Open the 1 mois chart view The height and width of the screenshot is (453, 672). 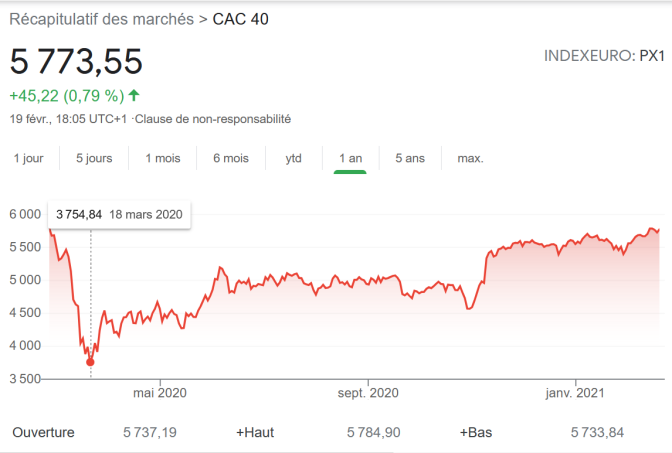coord(162,158)
